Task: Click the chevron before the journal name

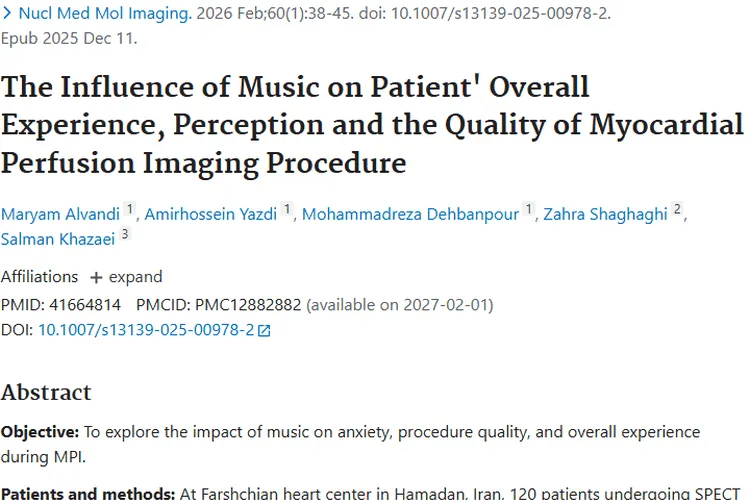Action: (8, 15)
